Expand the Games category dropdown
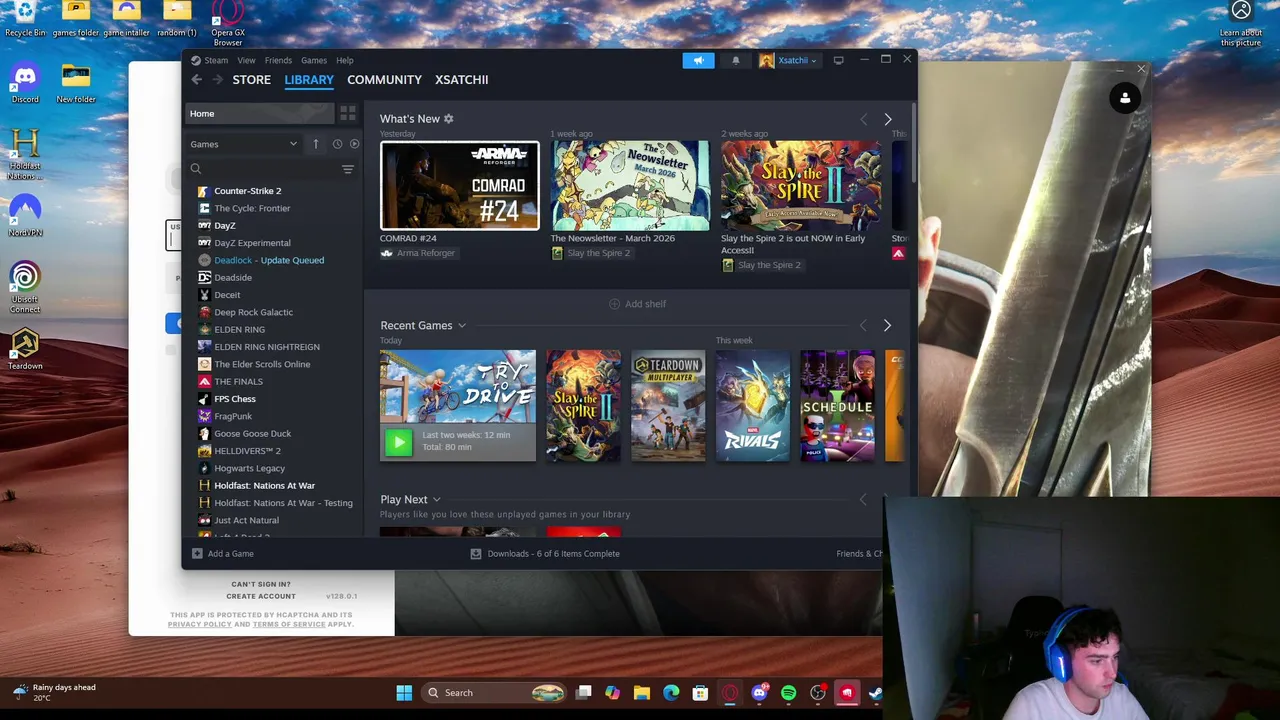 [x=244, y=144]
